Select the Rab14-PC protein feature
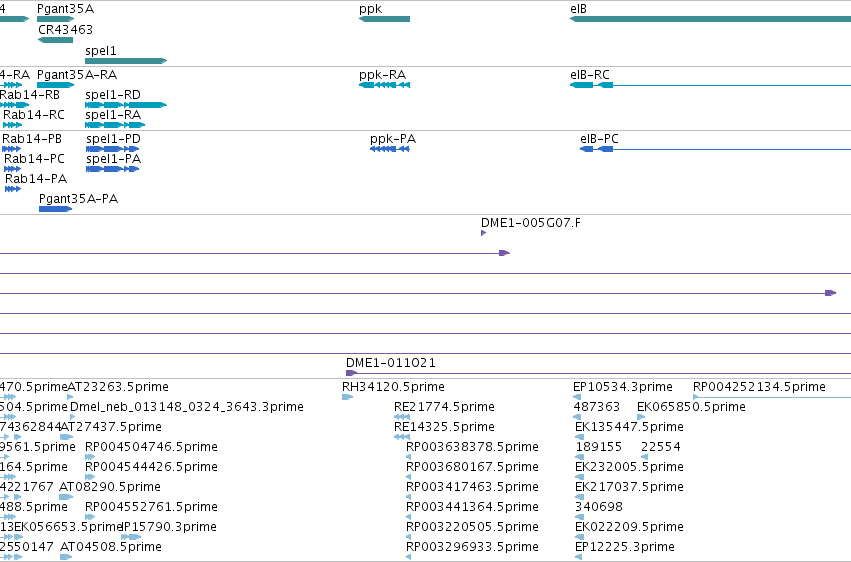The width and height of the screenshot is (851, 562). pyautogui.click(x=12, y=169)
